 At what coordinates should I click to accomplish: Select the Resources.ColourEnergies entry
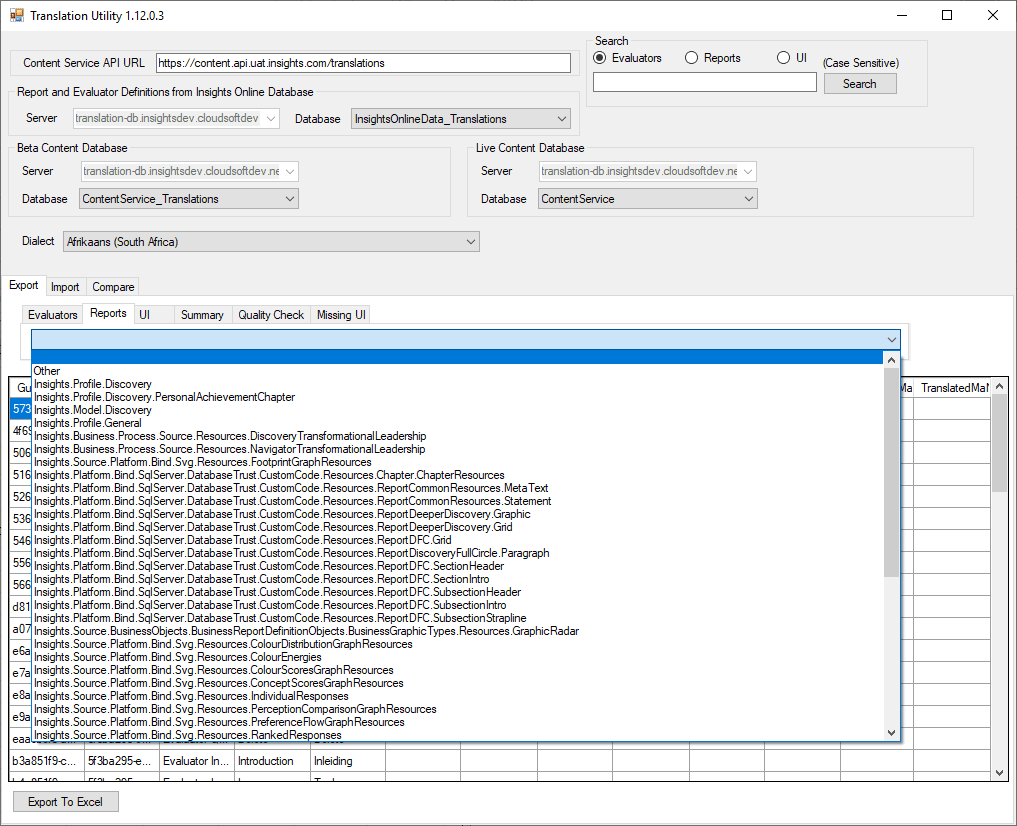pos(457,657)
